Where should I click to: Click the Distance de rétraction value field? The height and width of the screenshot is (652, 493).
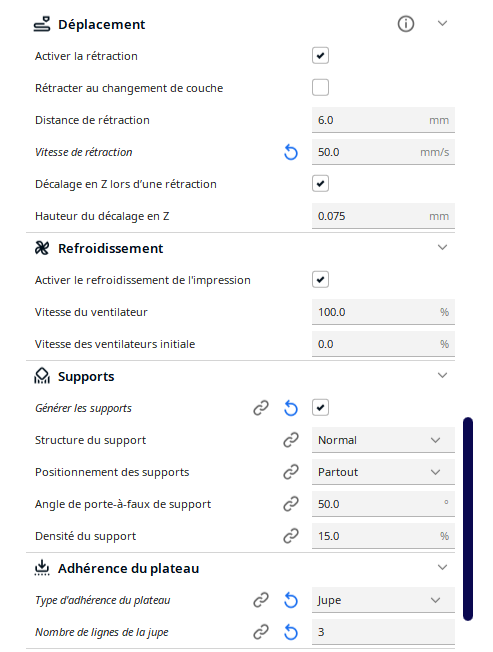(x=383, y=120)
